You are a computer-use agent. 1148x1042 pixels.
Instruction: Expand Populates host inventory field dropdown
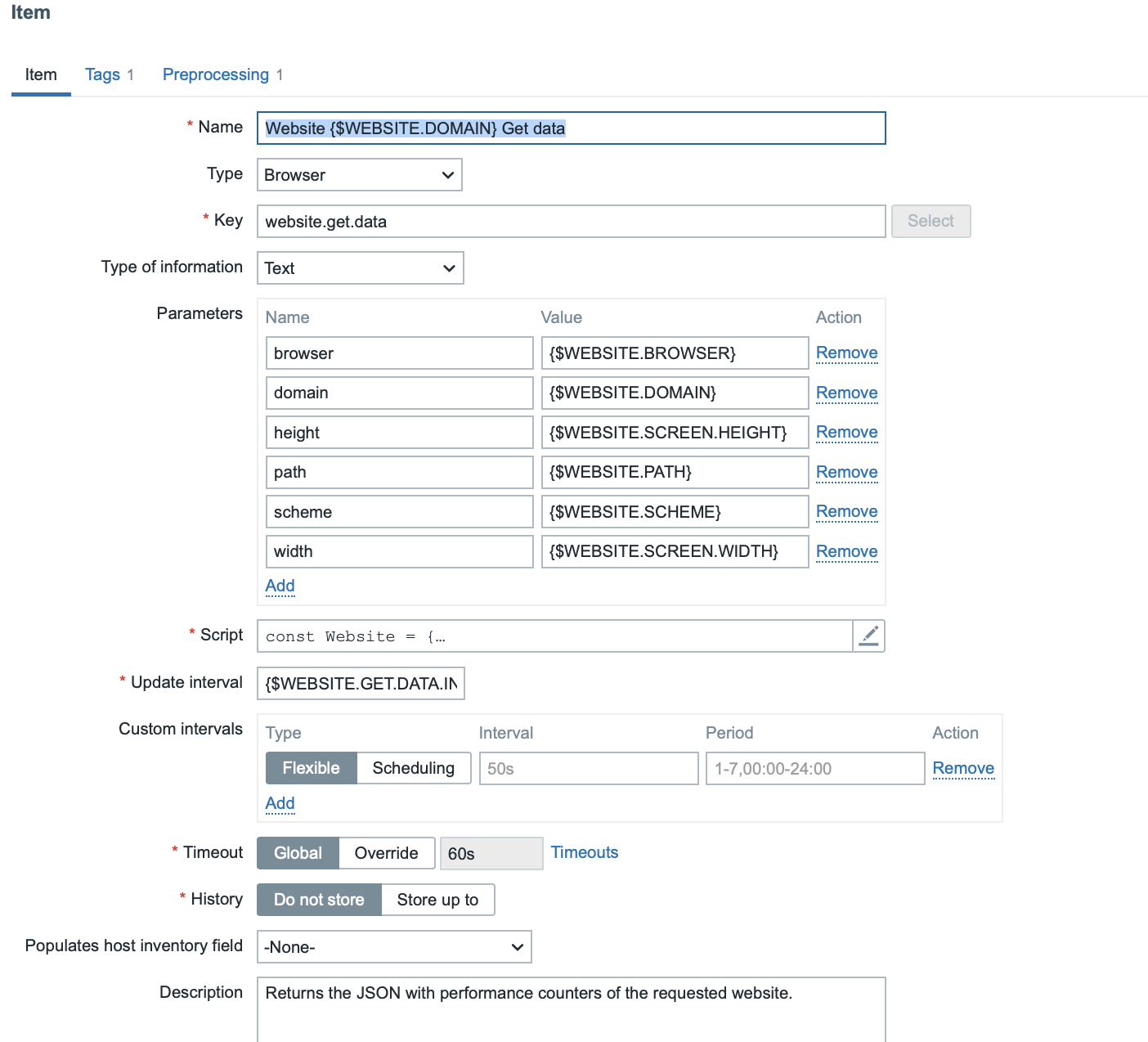pos(393,947)
